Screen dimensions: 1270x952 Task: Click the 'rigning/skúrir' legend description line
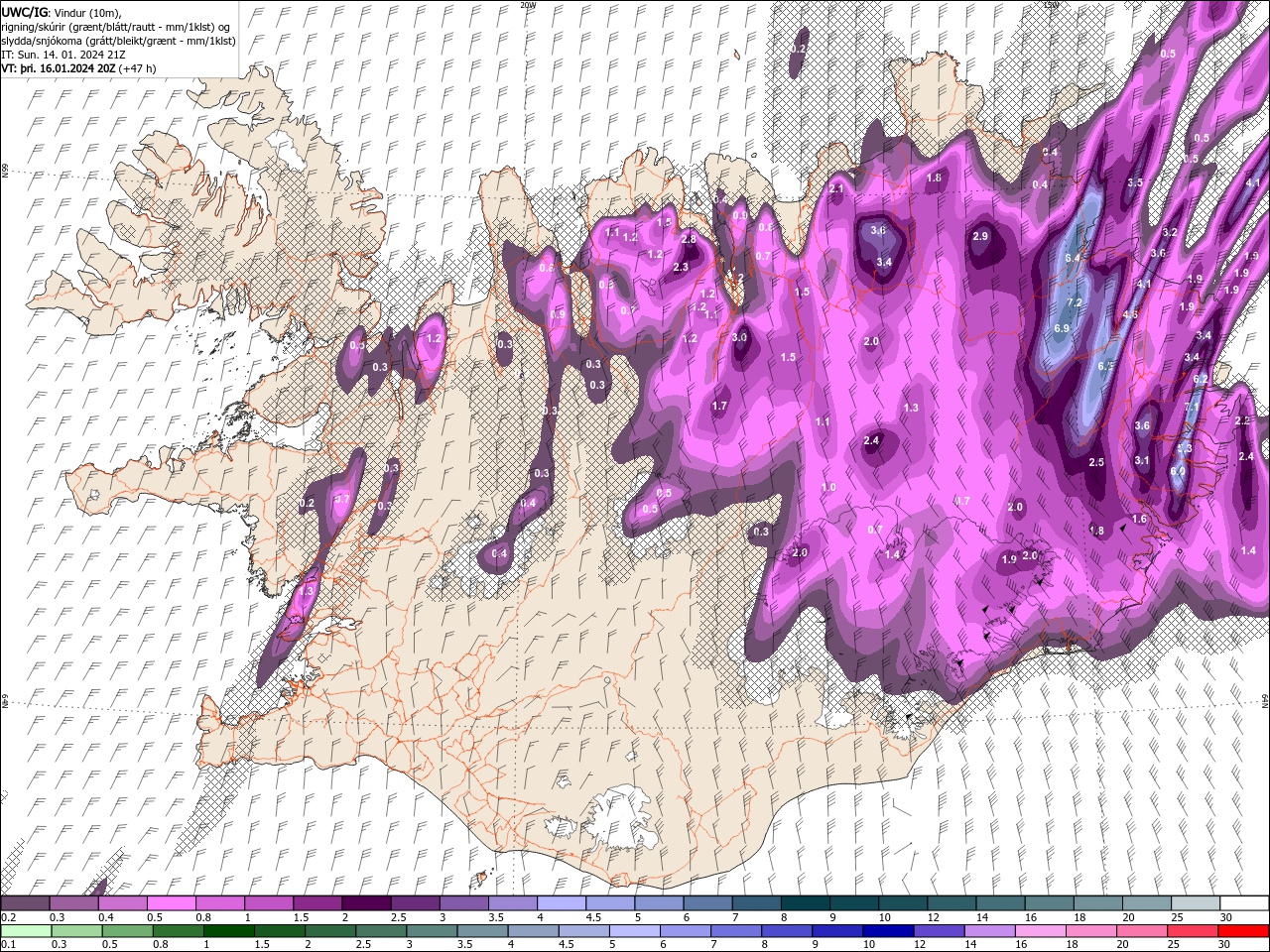point(116,27)
